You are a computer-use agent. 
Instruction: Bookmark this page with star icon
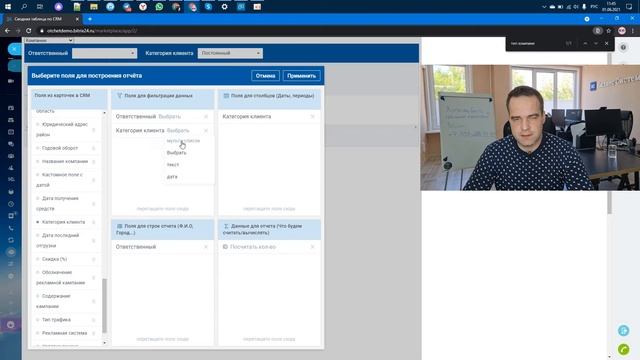coord(609,31)
